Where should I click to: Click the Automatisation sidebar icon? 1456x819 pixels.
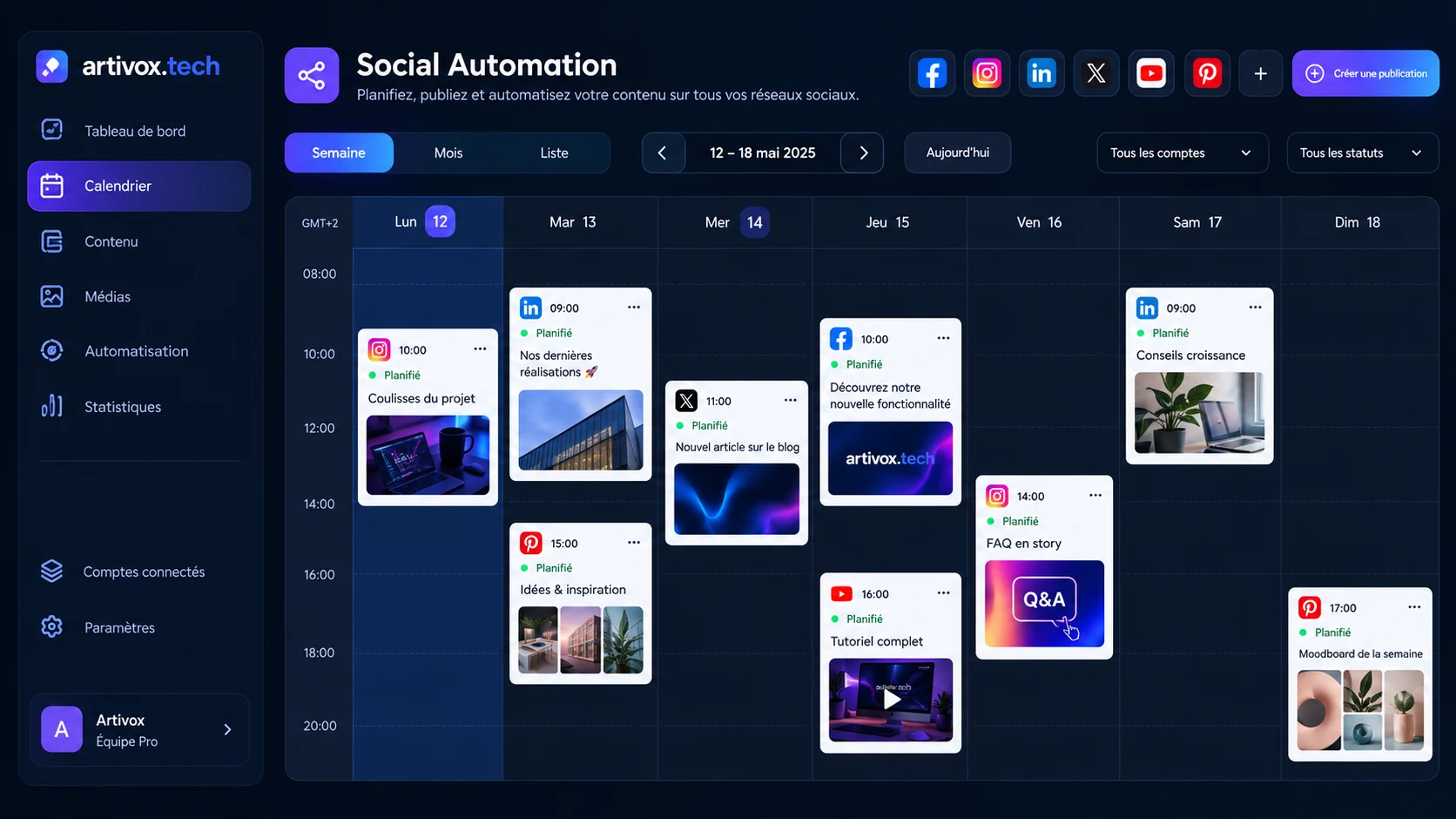coord(52,351)
